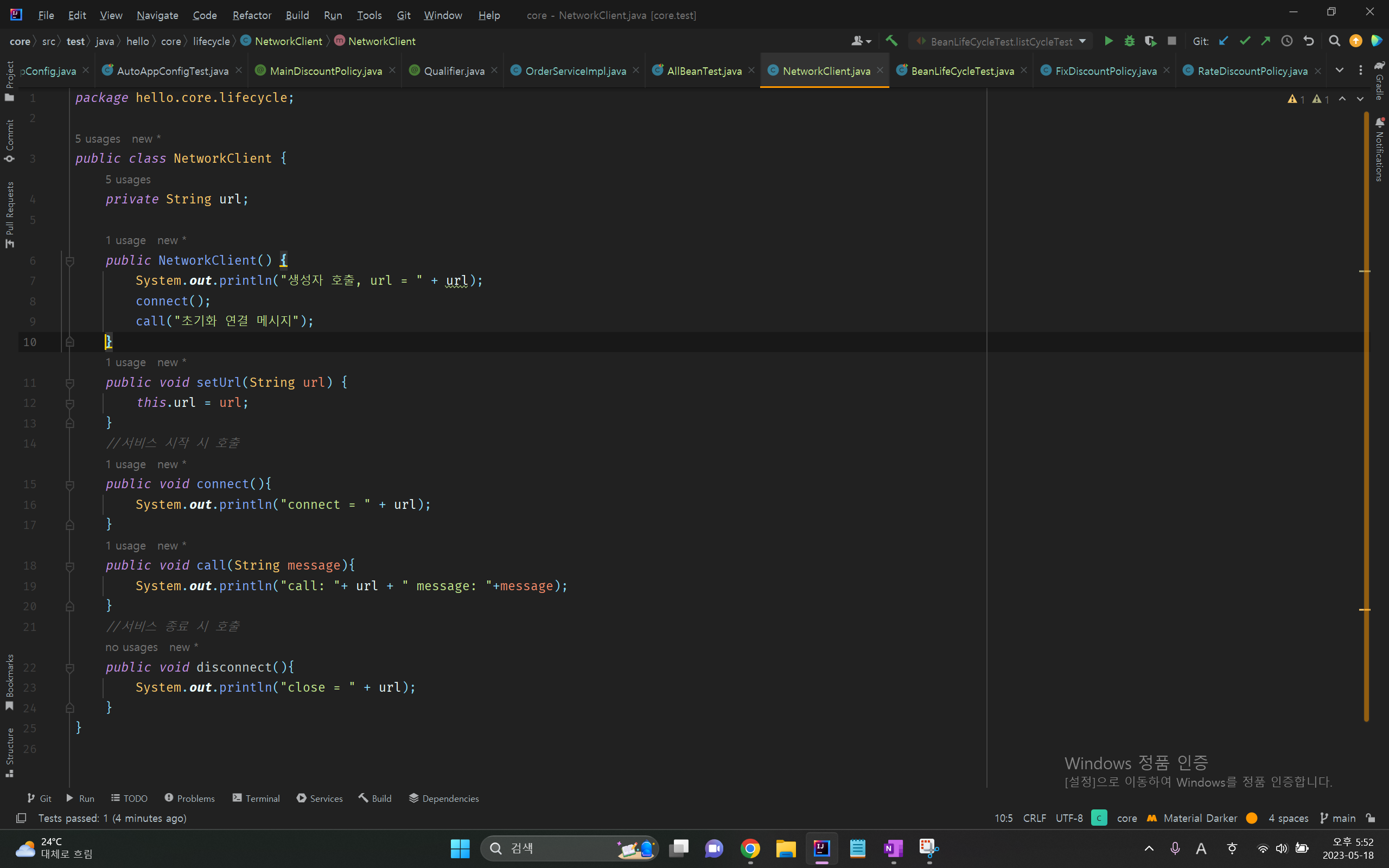Click Material Darker theme in status bar
This screenshot has width=1389, height=868.
[x=1200, y=818]
